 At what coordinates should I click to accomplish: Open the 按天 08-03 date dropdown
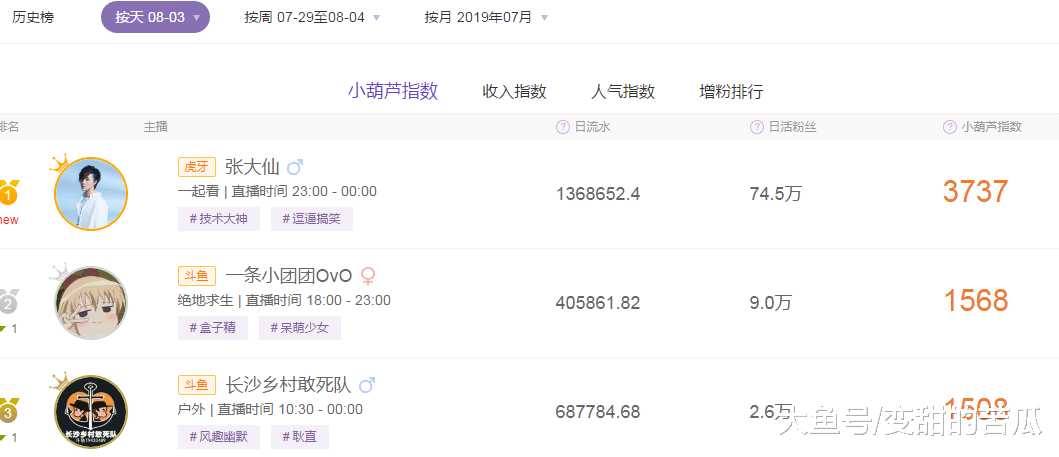point(155,18)
